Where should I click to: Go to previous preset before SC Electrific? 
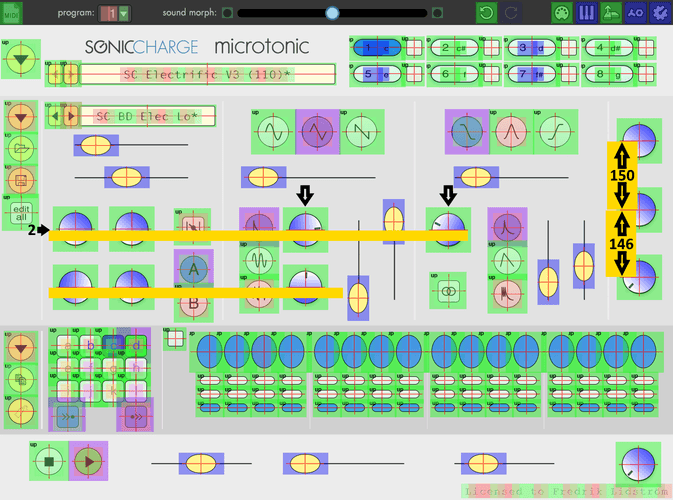click(x=55, y=74)
